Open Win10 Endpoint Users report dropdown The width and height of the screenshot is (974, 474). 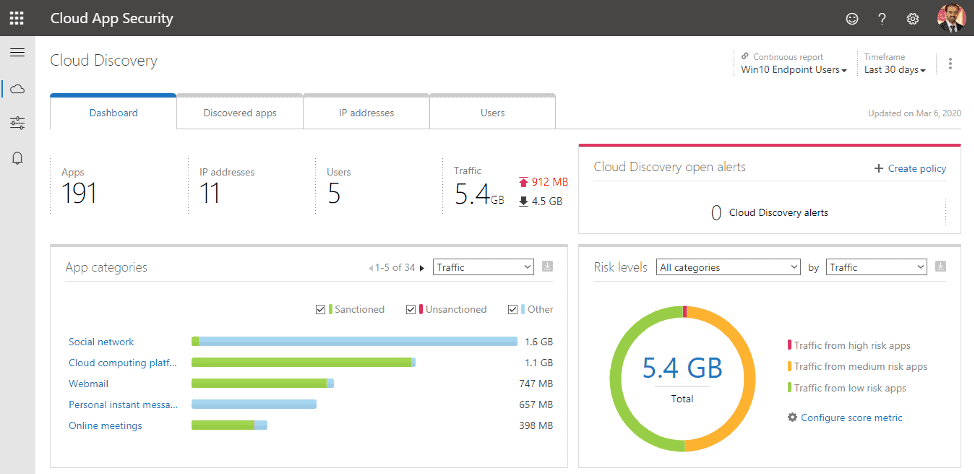click(794, 70)
